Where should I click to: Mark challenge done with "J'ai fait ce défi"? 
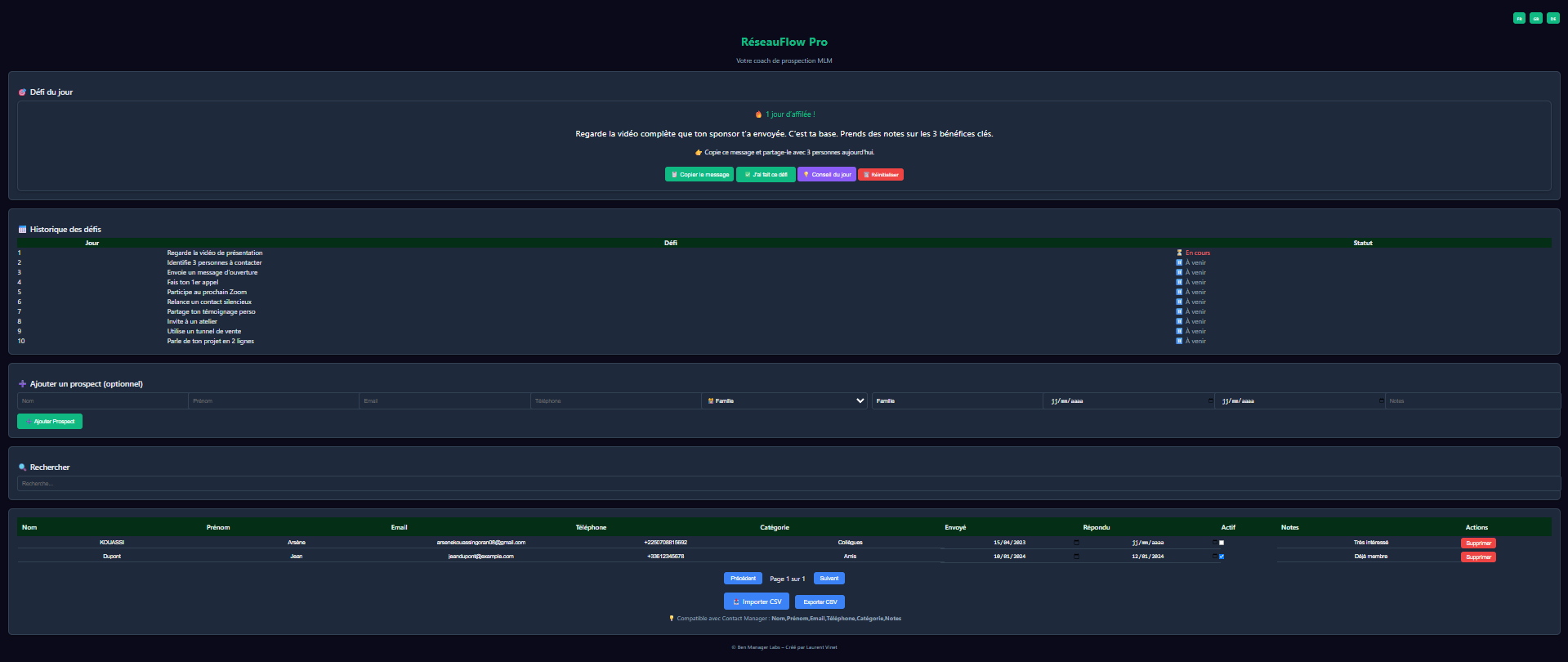click(x=766, y=174)
